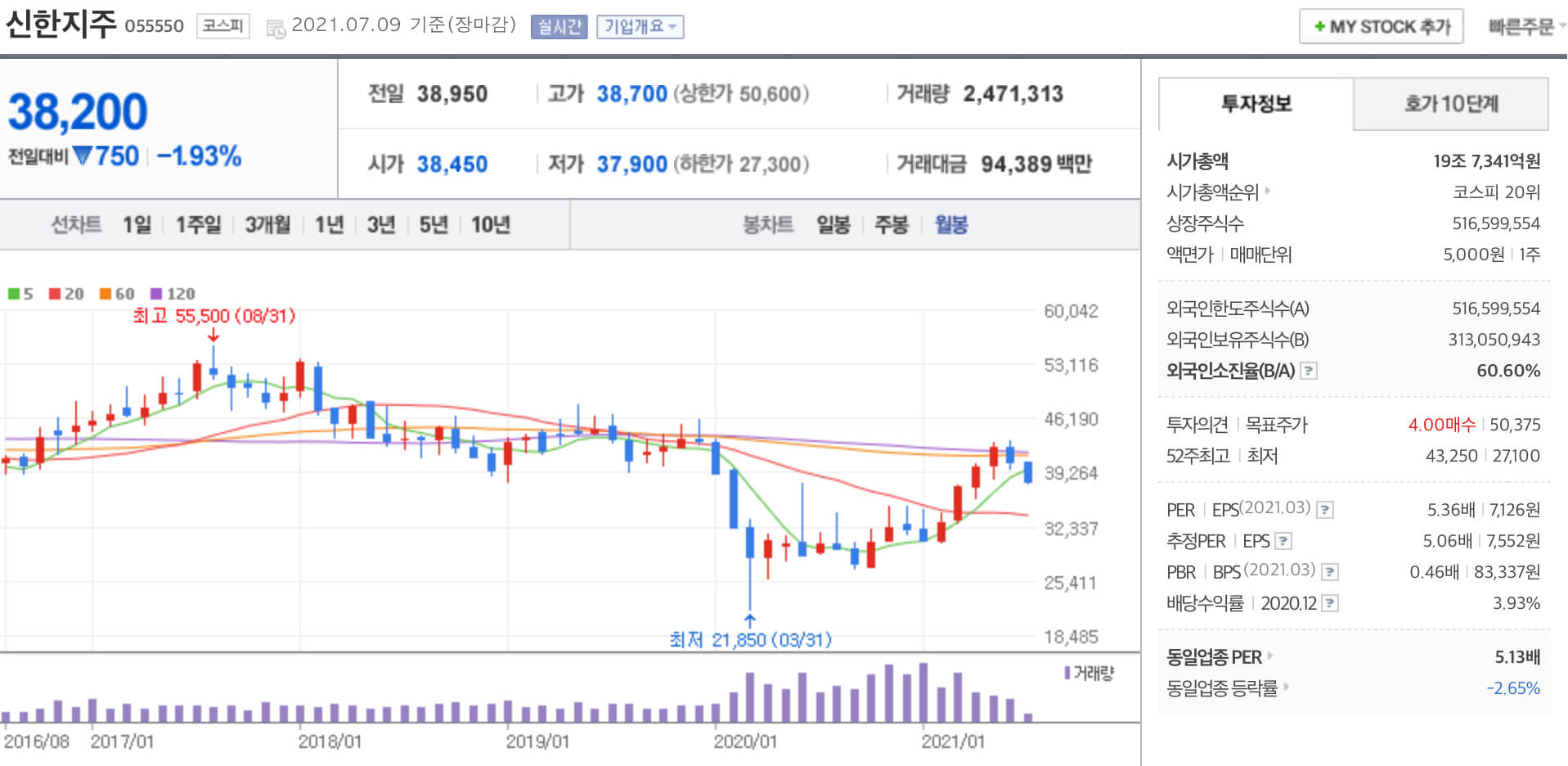Click the 시가 38,450 value
The height and width of the screenshot is (766, 1568).
tap(452, 164)
